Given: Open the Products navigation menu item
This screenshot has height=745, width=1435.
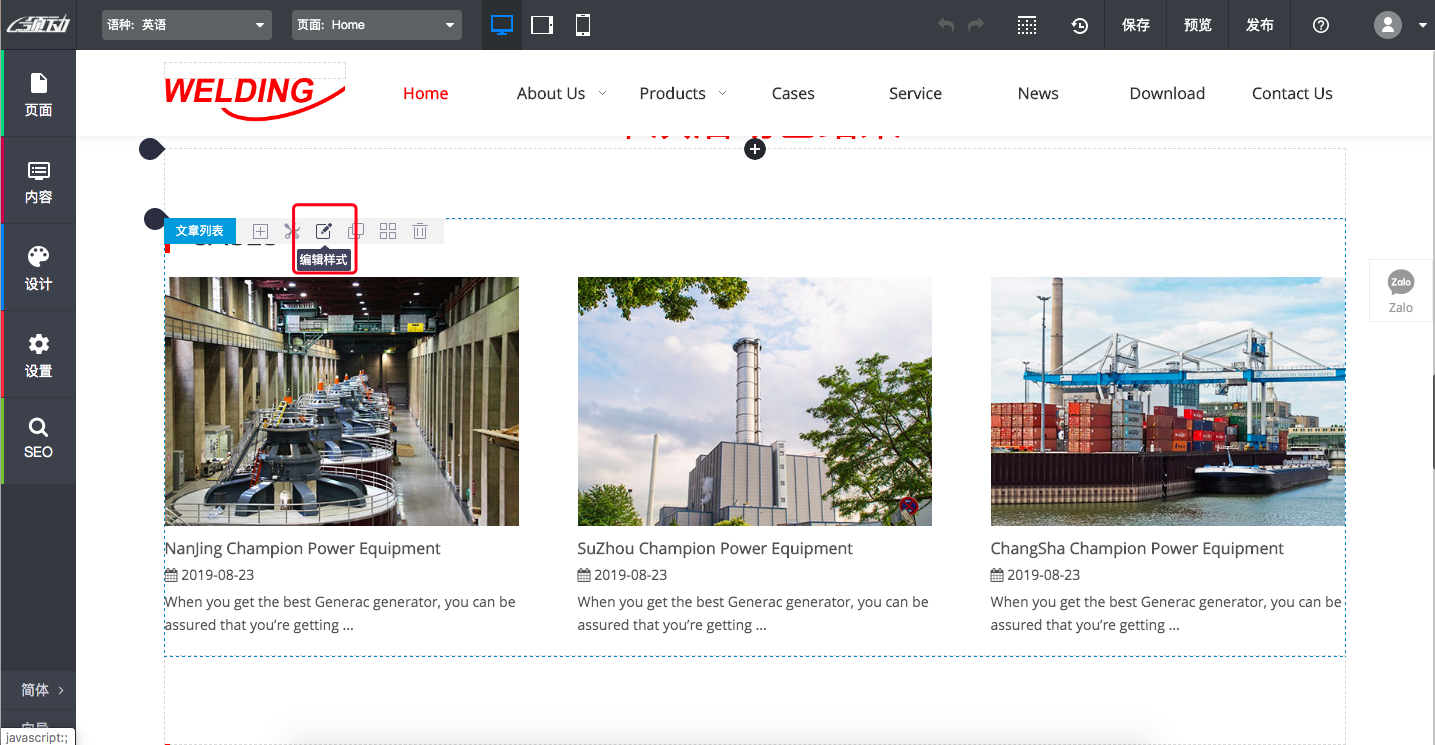Looking at the screenshot, I should point(672,93).
